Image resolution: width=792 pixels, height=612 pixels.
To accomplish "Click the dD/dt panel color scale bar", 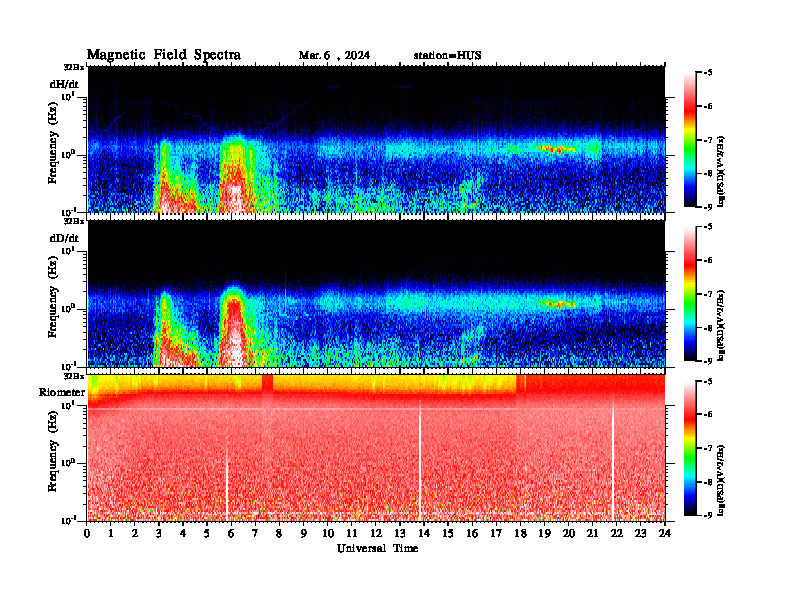I will tap(690, 294).
